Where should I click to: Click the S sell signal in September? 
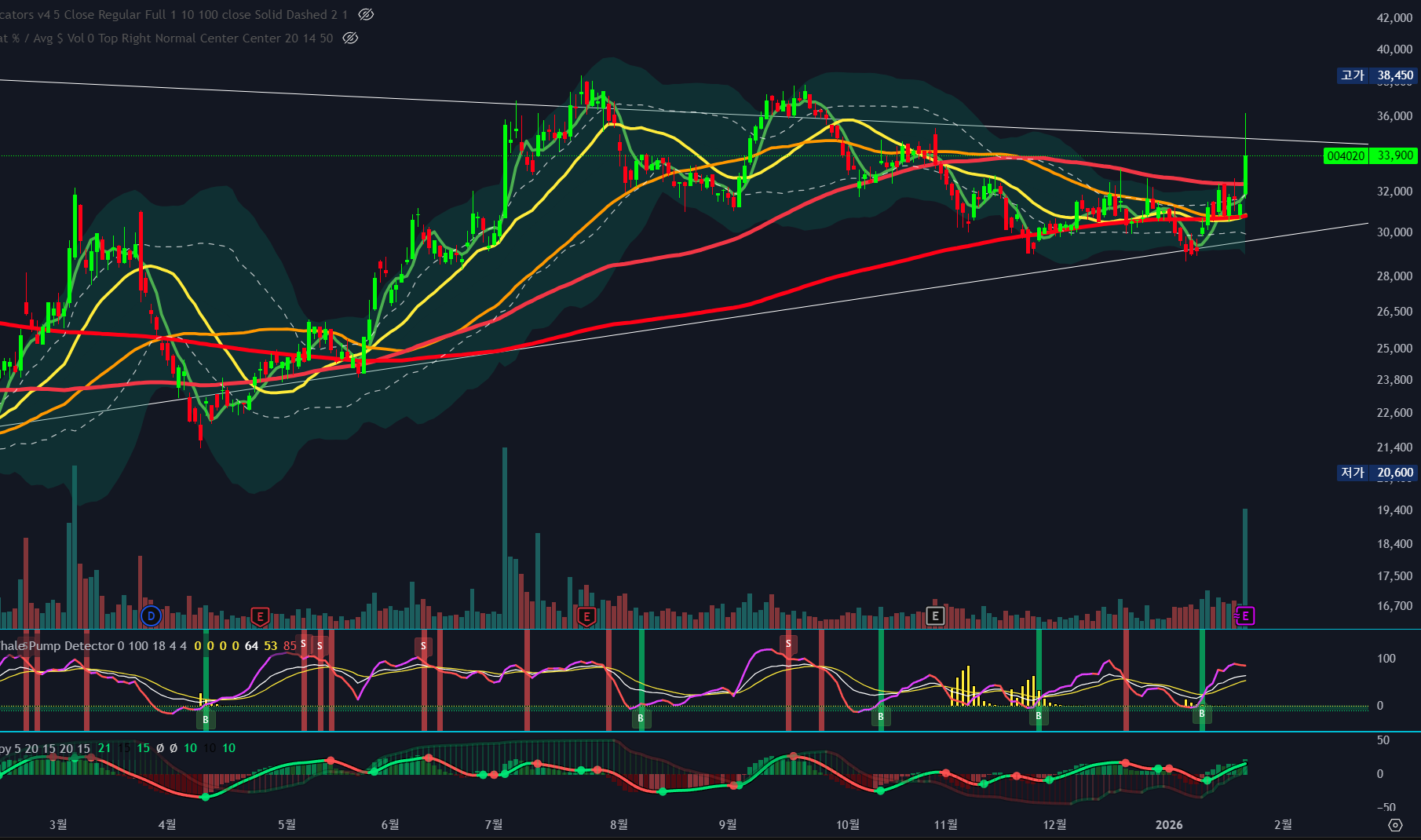(x=789, y=644)
